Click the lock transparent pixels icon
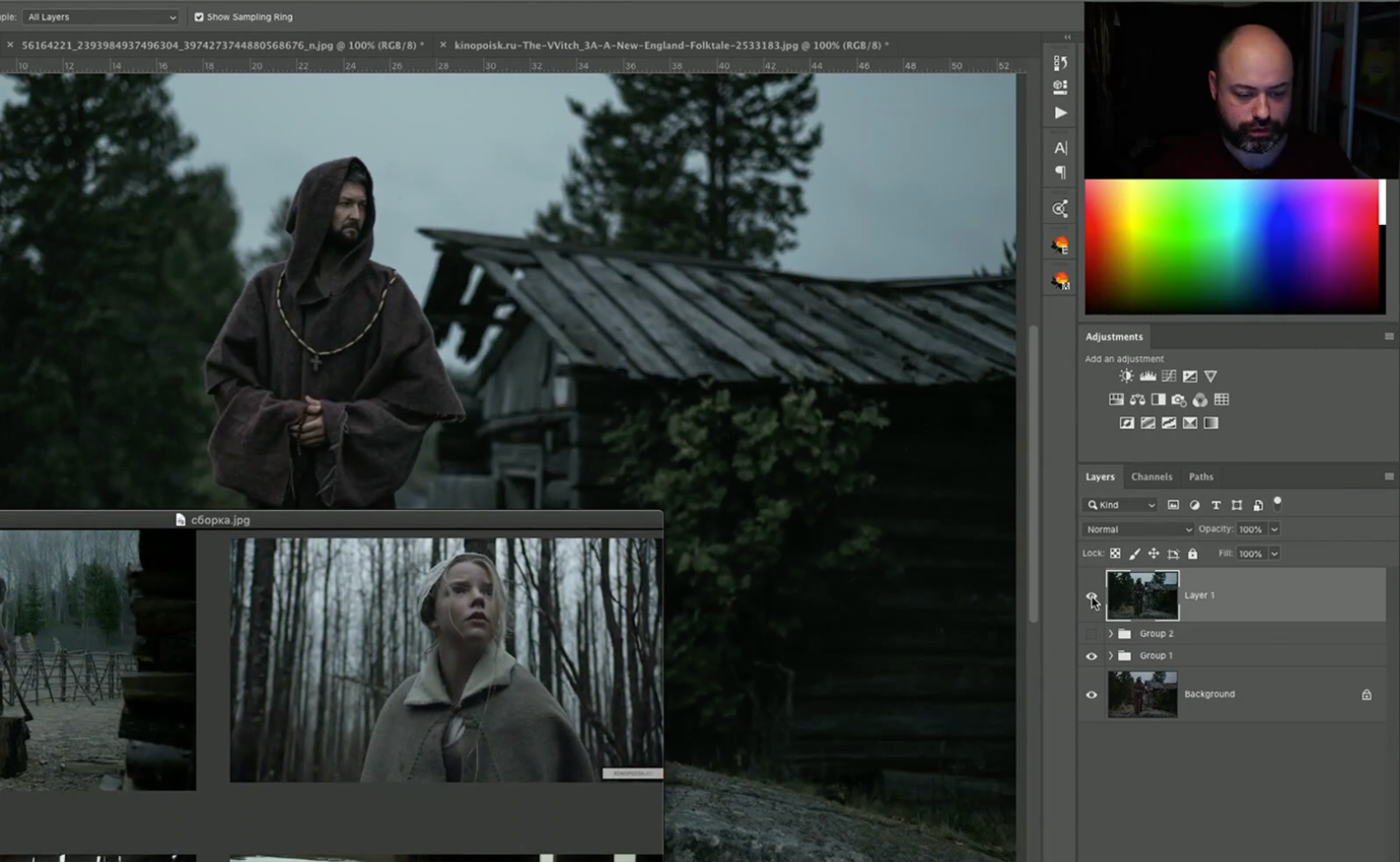This screenshot has width=1400, height=862. [x=1115, y=553]
